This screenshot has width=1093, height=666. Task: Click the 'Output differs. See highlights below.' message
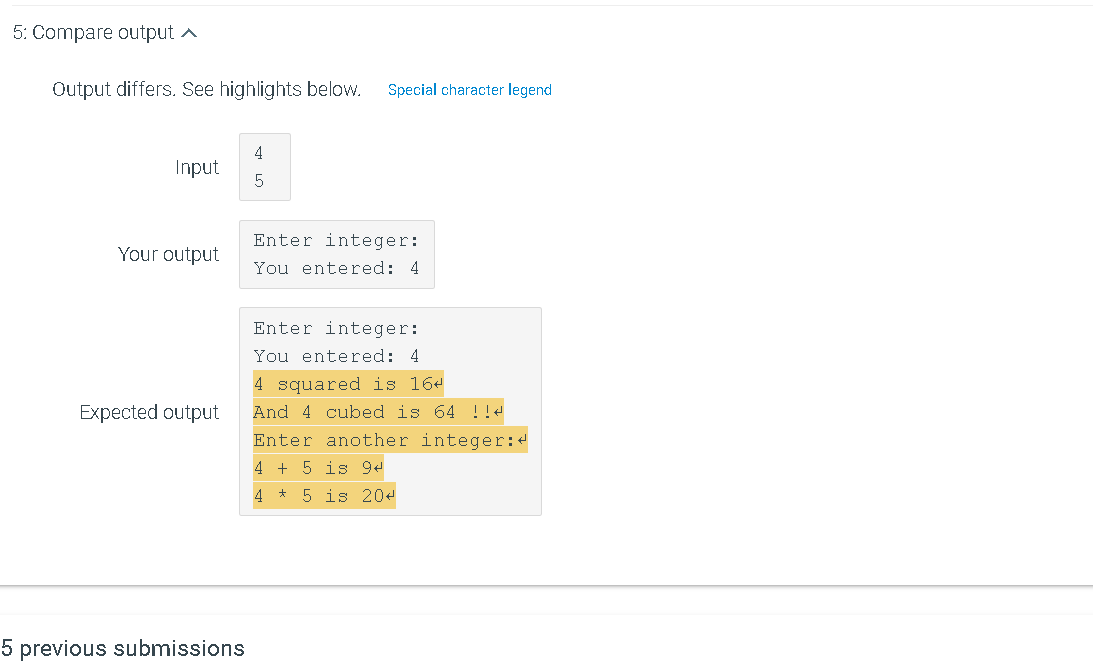(x=206, y=89)
